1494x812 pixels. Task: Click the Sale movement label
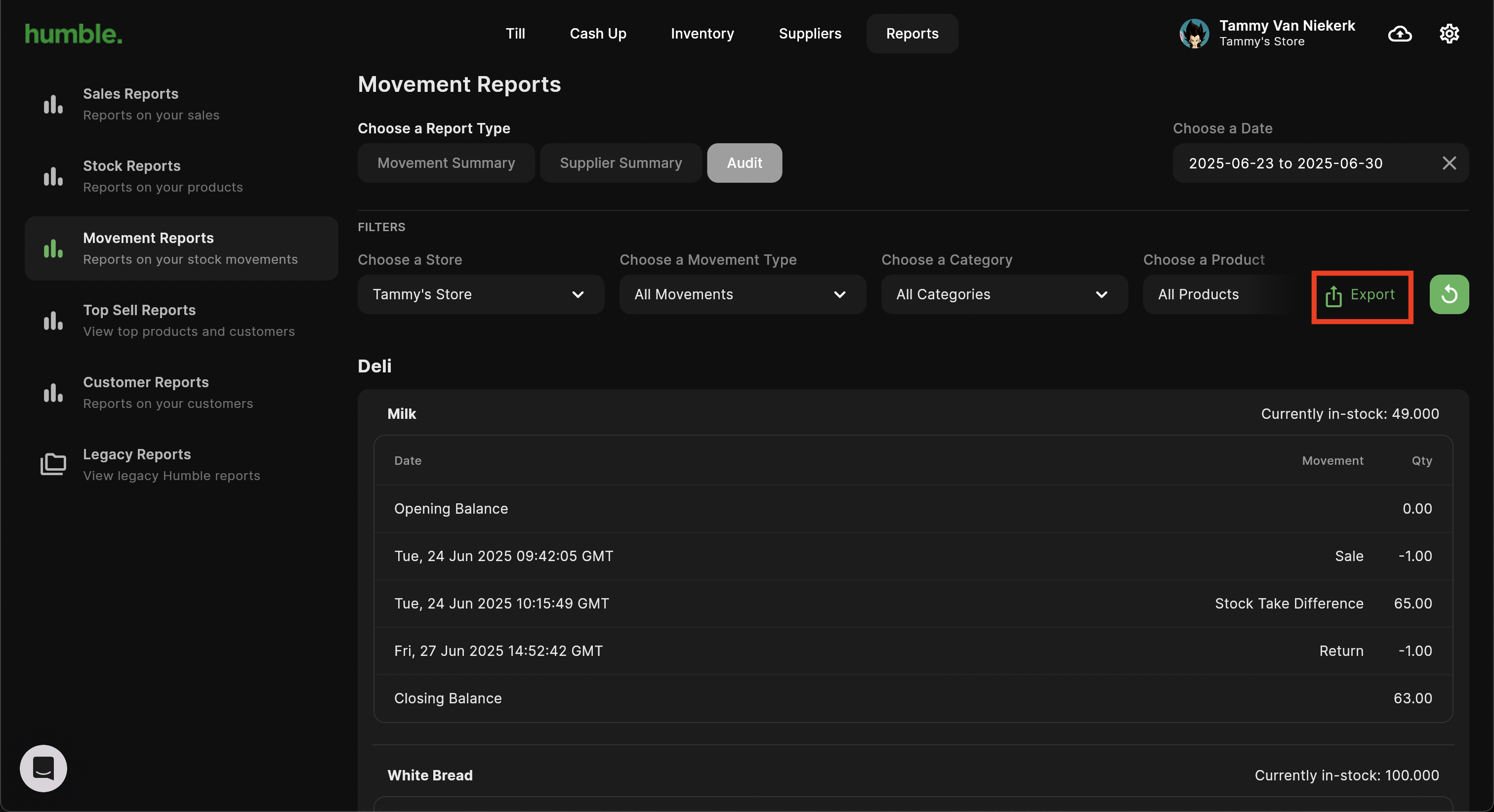1349,556
